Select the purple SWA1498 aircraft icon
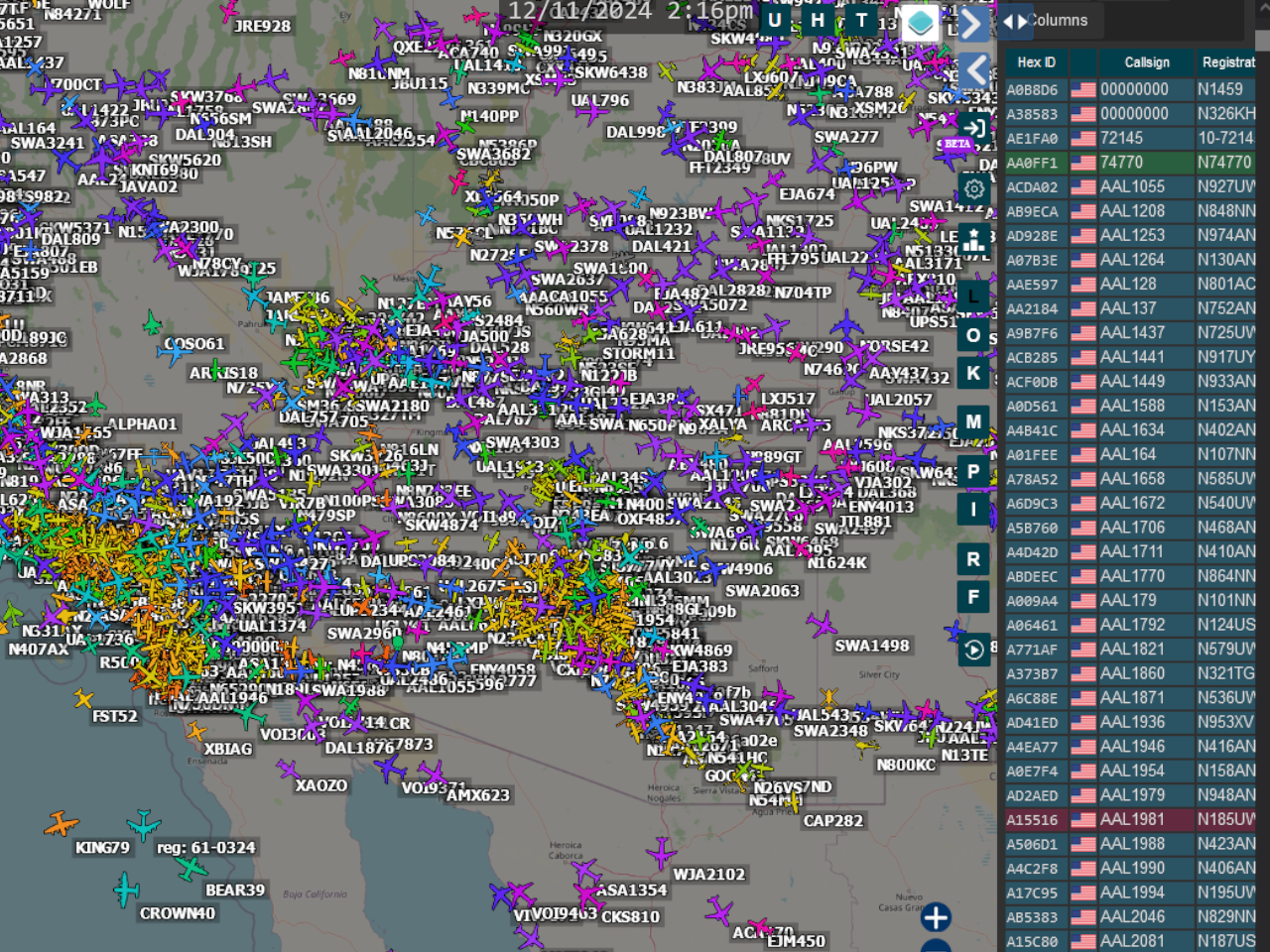Viewport: 1270px width, 952px height. [x=822, y=625]
